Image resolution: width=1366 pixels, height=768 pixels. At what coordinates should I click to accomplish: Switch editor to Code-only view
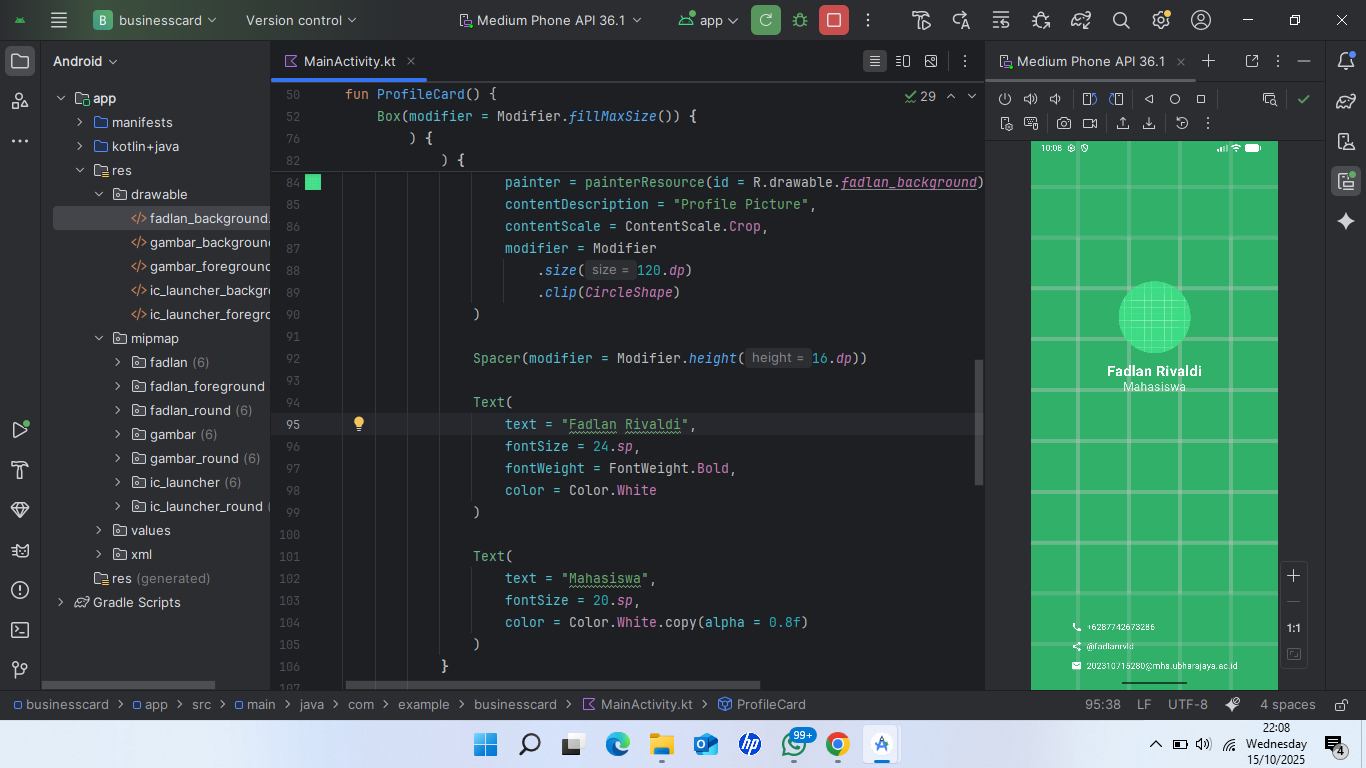click(x=875, y=61)
